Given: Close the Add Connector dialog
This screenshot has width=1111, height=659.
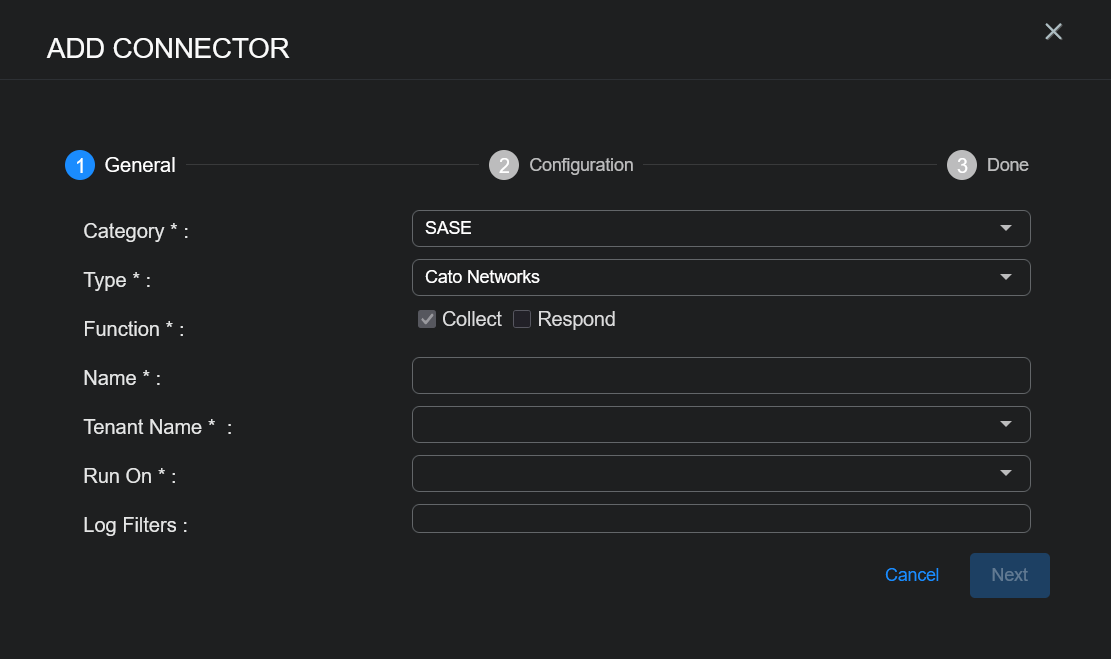Looking at the screenshot, I should [x=1053, y=32].
